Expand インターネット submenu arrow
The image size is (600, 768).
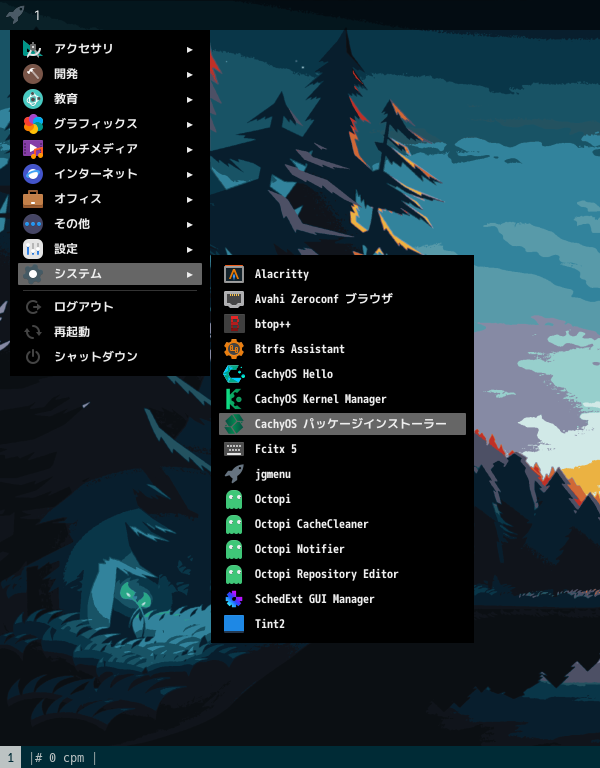(190, 174)
